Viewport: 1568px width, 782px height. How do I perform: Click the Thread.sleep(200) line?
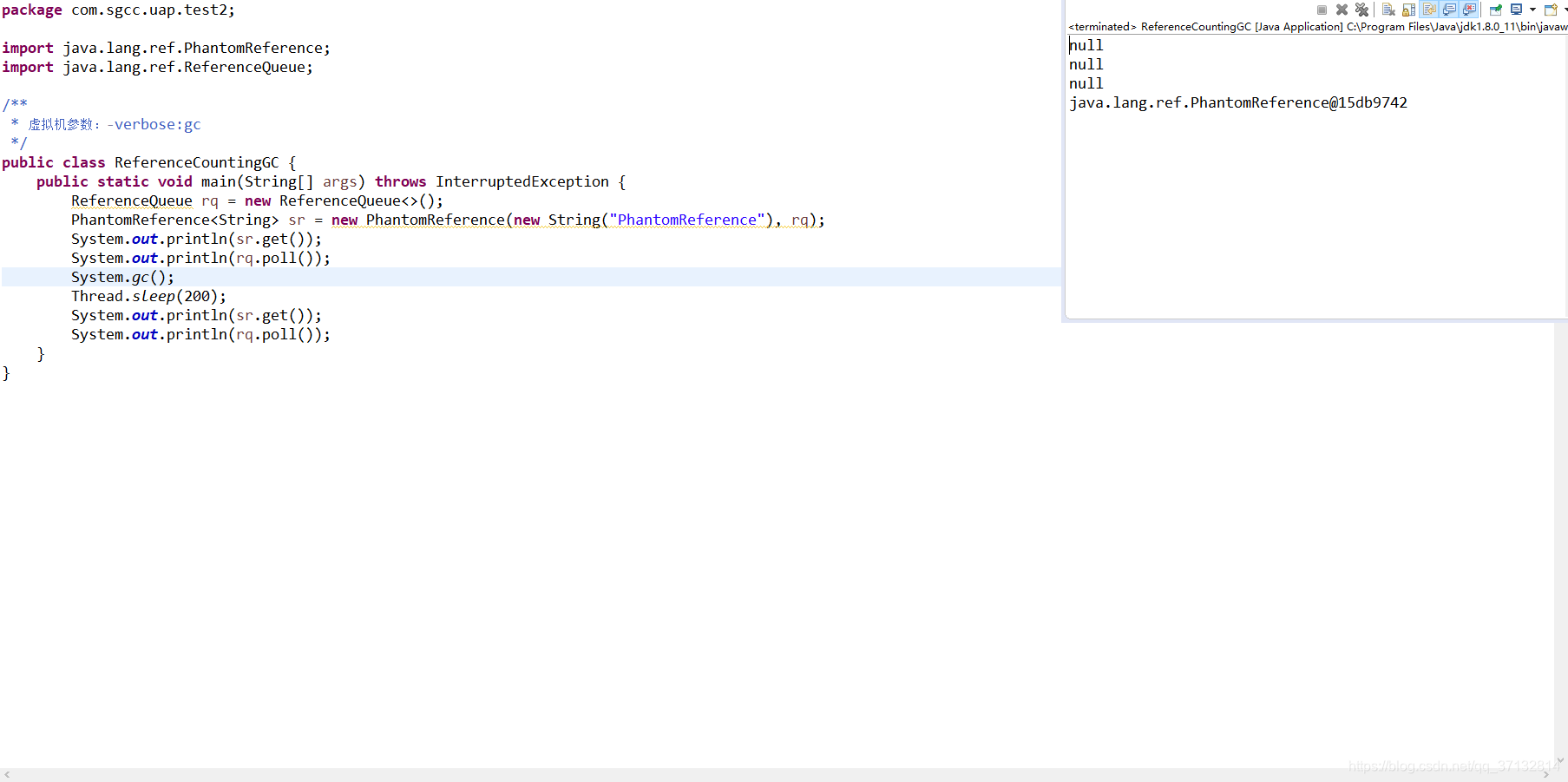point(148,296)
